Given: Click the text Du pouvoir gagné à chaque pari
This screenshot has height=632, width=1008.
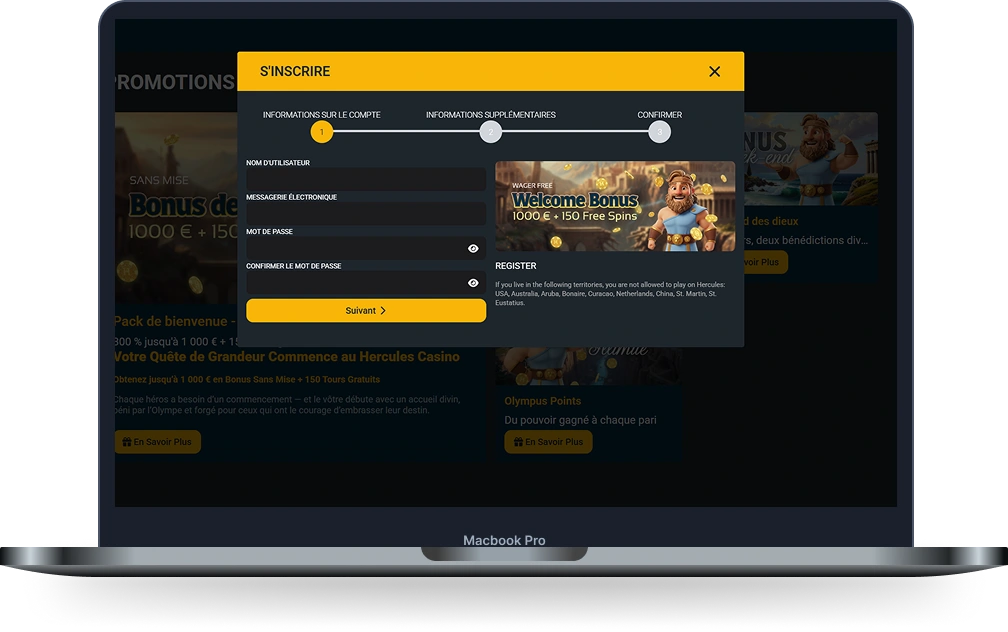Looking at the screenshot, I should point(580,420).
